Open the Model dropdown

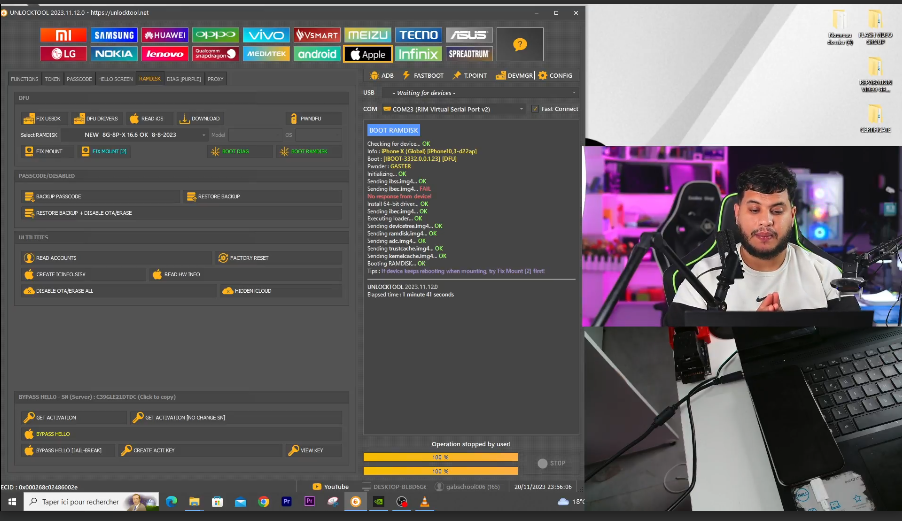coord(255,135)
